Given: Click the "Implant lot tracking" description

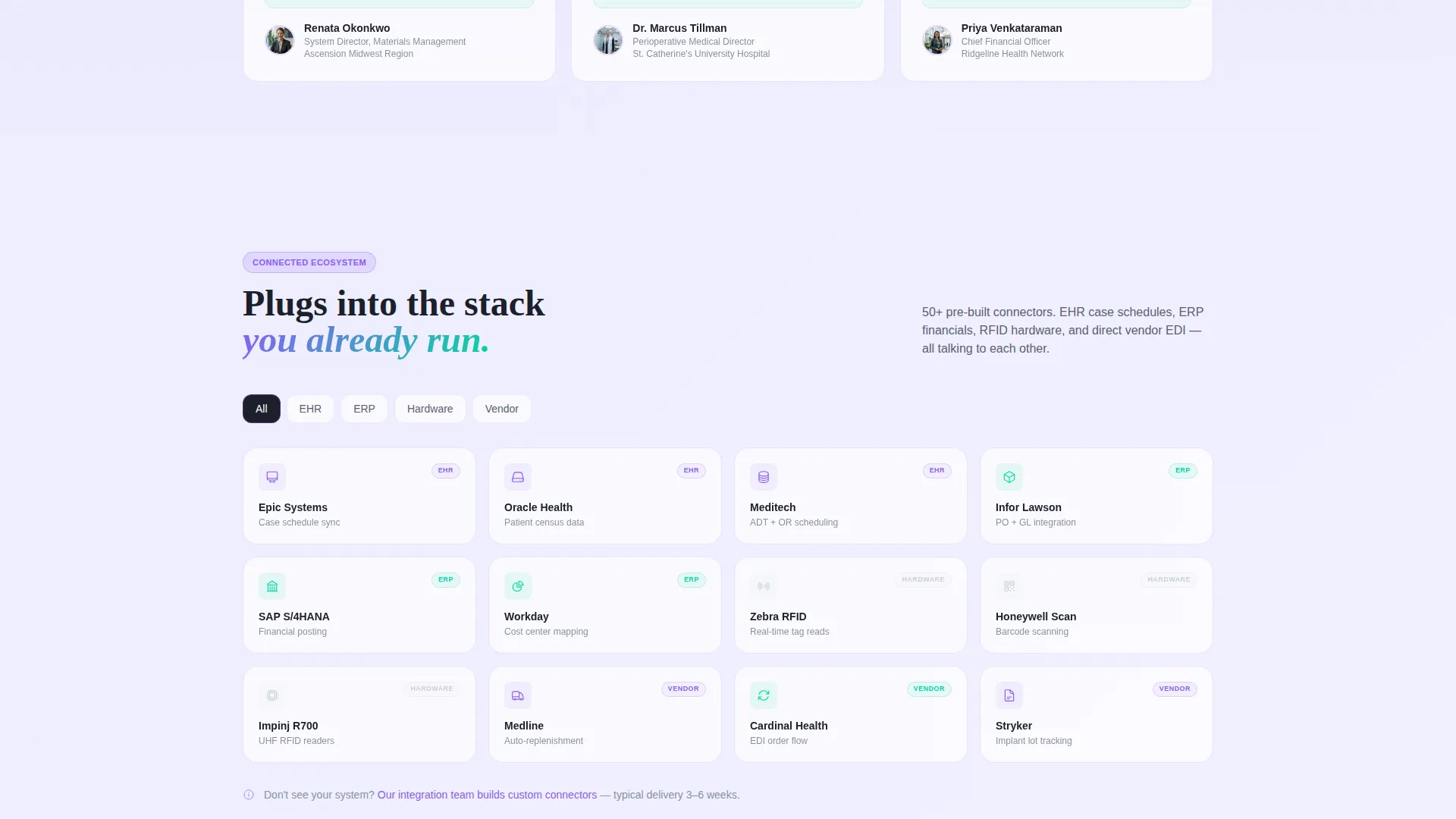Looking at the screenshot, I should click(x=1034, y=741).
